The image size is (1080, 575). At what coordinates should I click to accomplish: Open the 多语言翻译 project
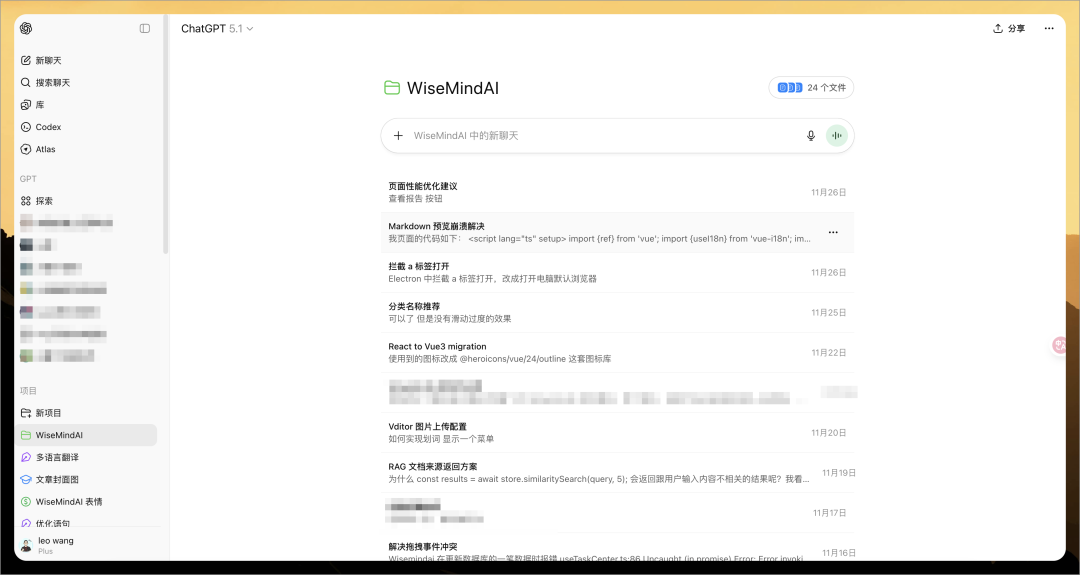point(87,457)
